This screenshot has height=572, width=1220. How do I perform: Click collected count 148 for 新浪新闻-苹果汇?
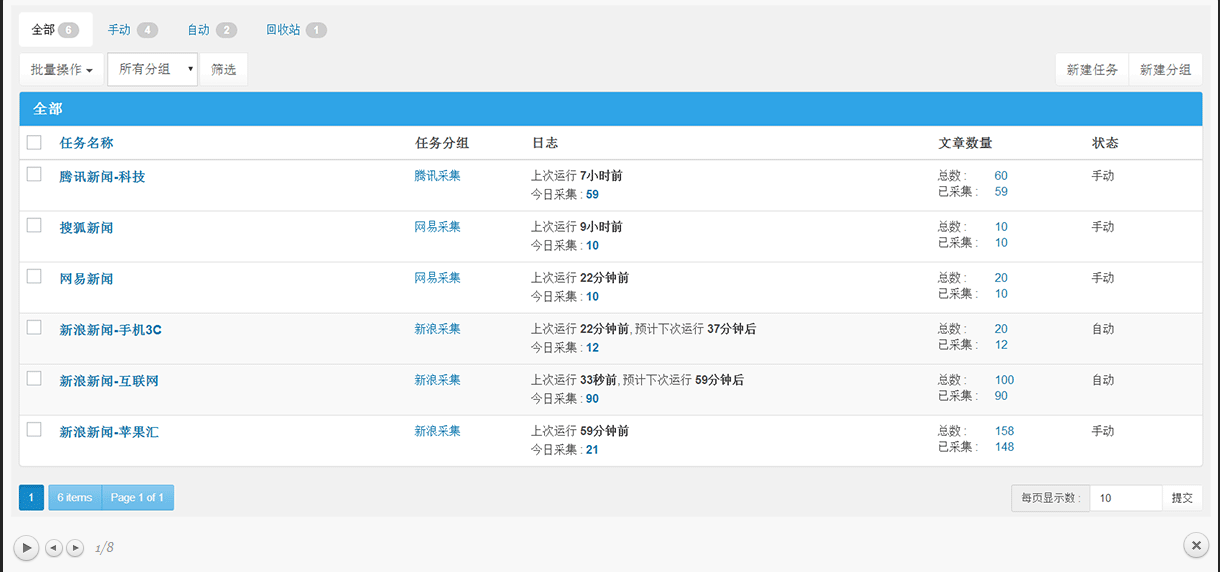(x=1004, y=446)
